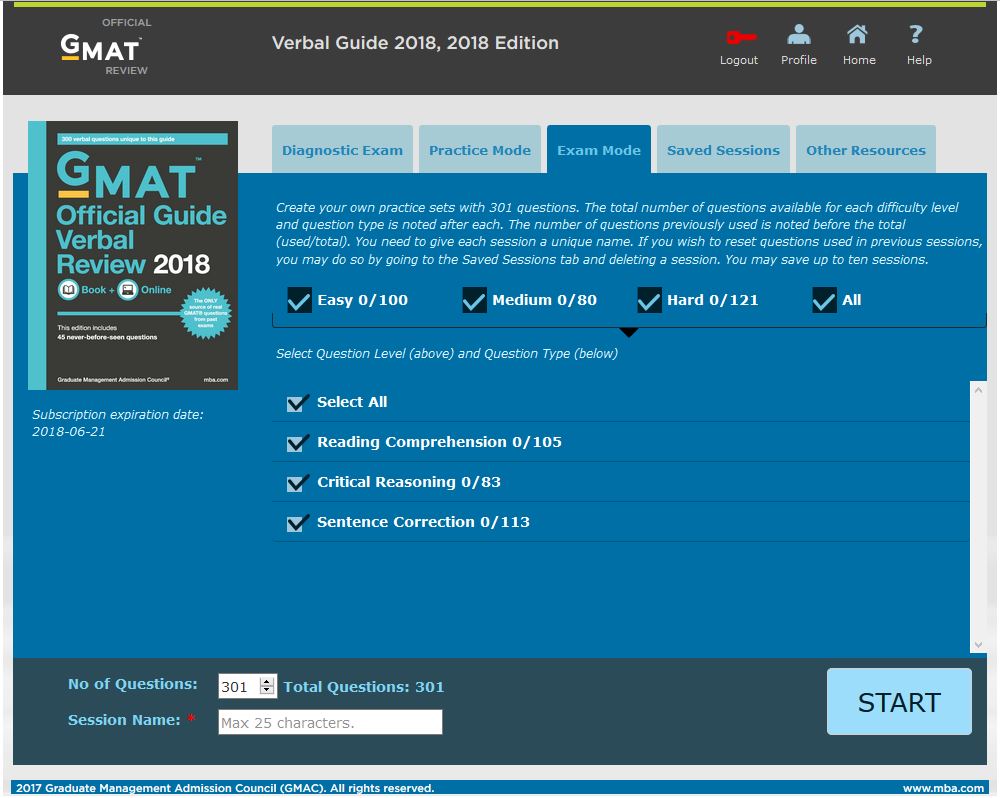Uncheck the All difficulty checkbox
Viewport: 1000px width, 798px height.
pos(824,300)
